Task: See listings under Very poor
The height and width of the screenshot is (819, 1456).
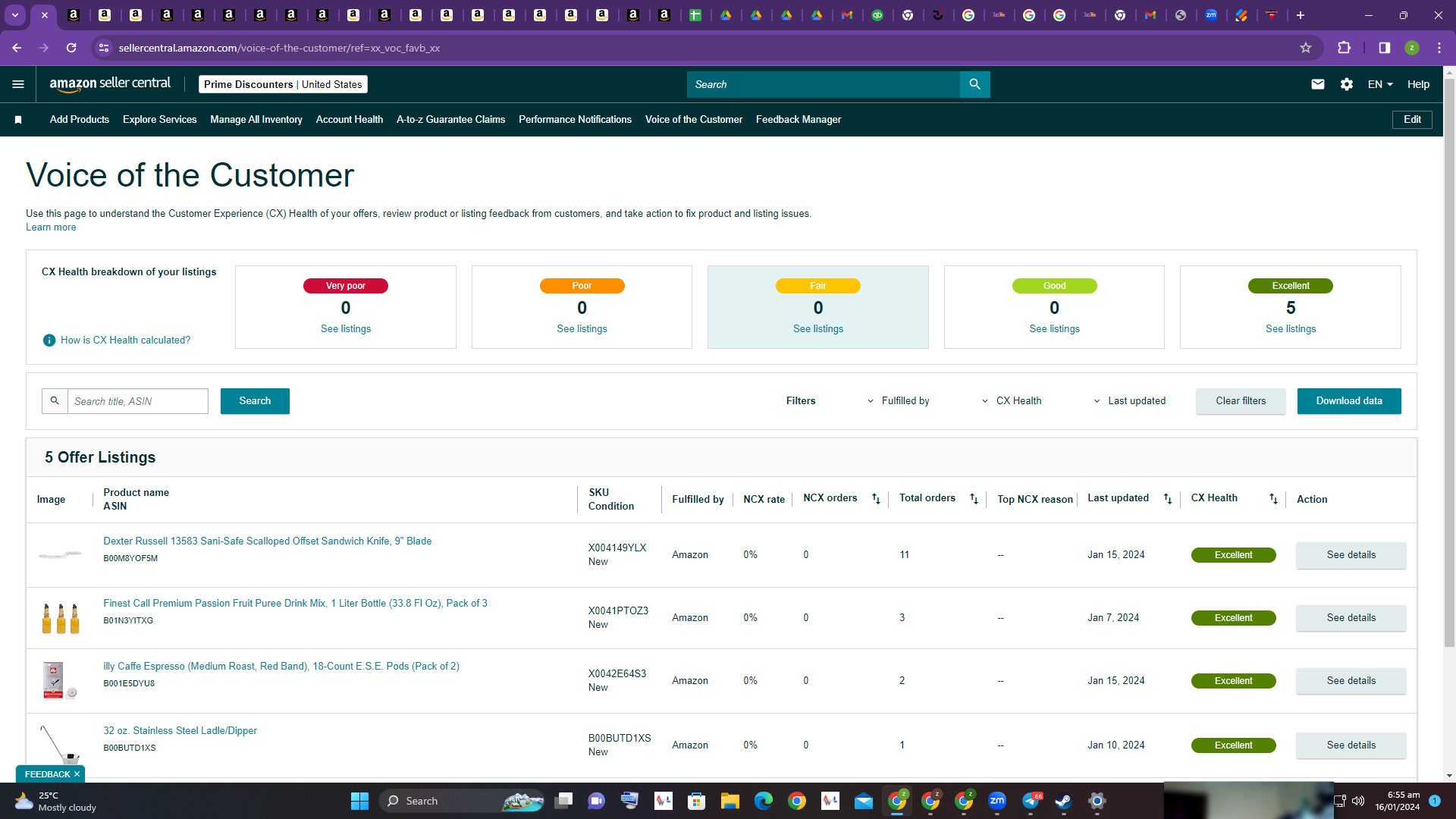Action: pos(346,329)
